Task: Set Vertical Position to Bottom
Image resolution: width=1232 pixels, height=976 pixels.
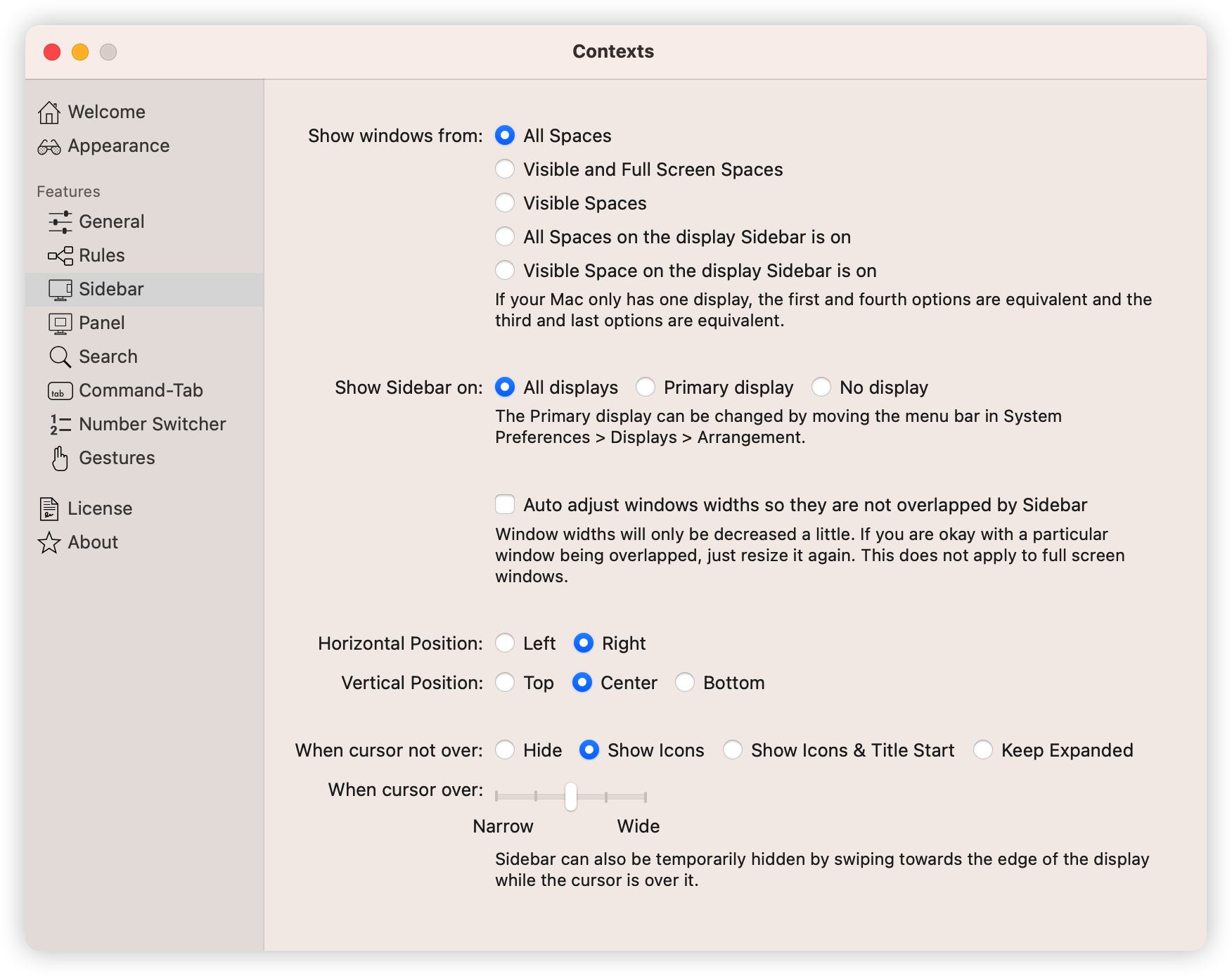Action: point(685,683)
